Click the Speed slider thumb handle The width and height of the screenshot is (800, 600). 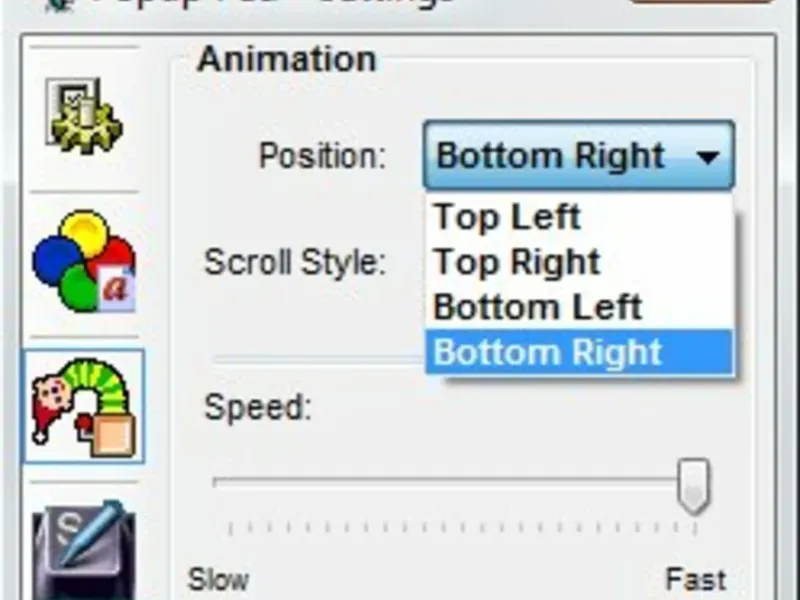692,485
